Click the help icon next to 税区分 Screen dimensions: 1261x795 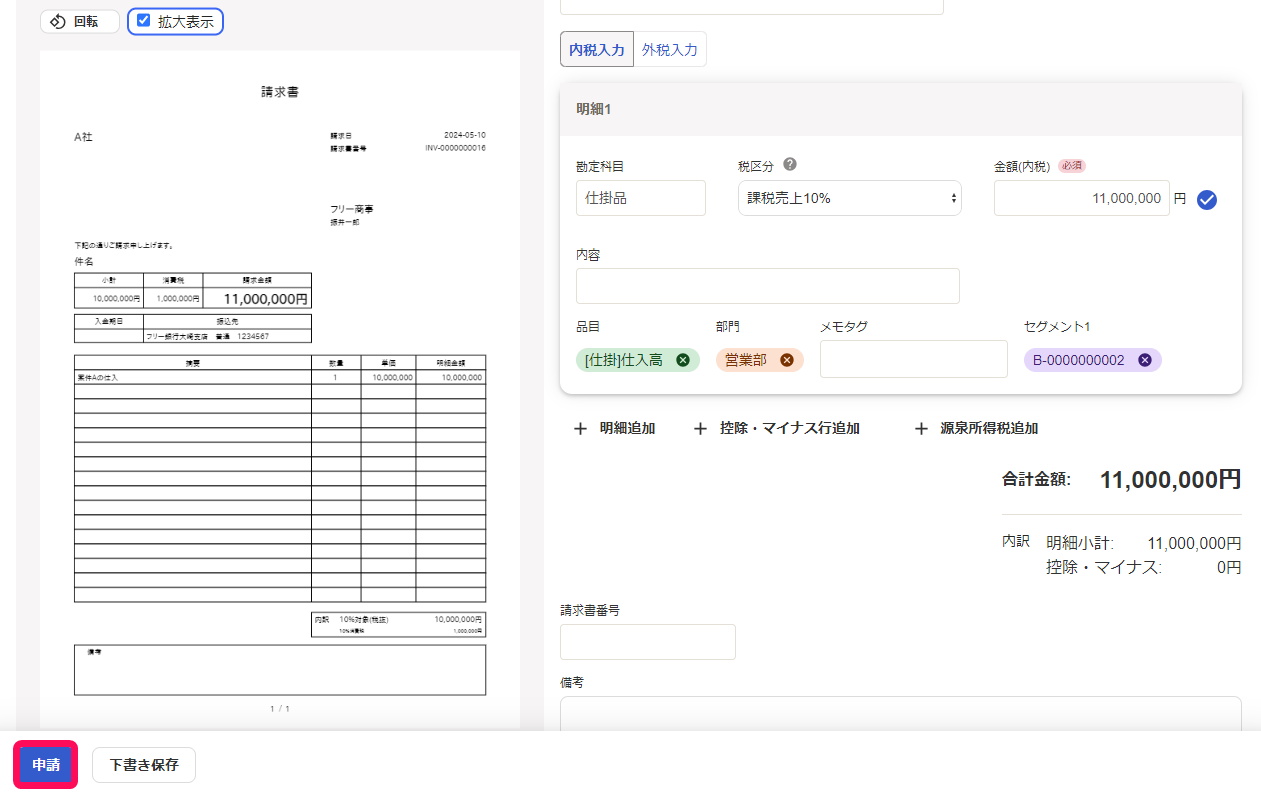click(790, 165)
